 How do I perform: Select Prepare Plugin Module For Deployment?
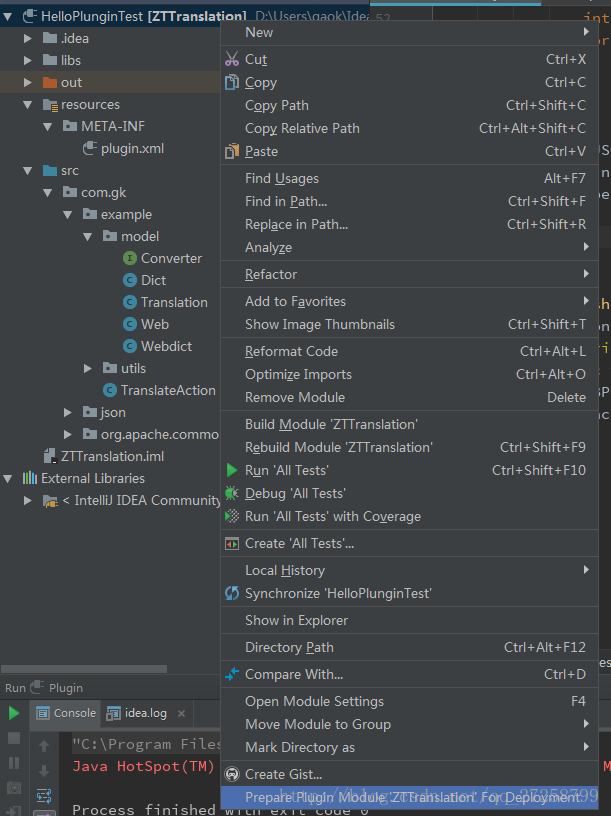tap(410, 797)
